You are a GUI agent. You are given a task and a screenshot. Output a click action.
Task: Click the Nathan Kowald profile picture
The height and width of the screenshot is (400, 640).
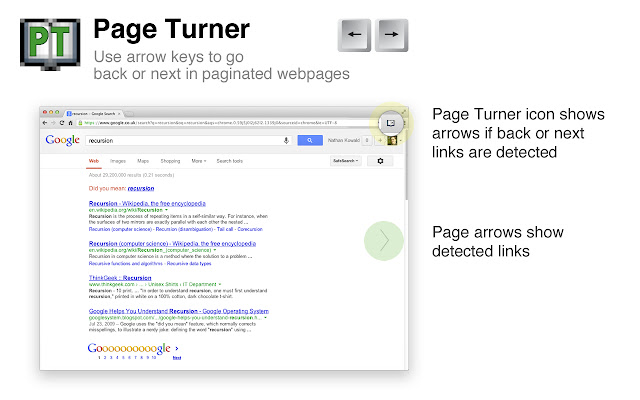(392, 140)
